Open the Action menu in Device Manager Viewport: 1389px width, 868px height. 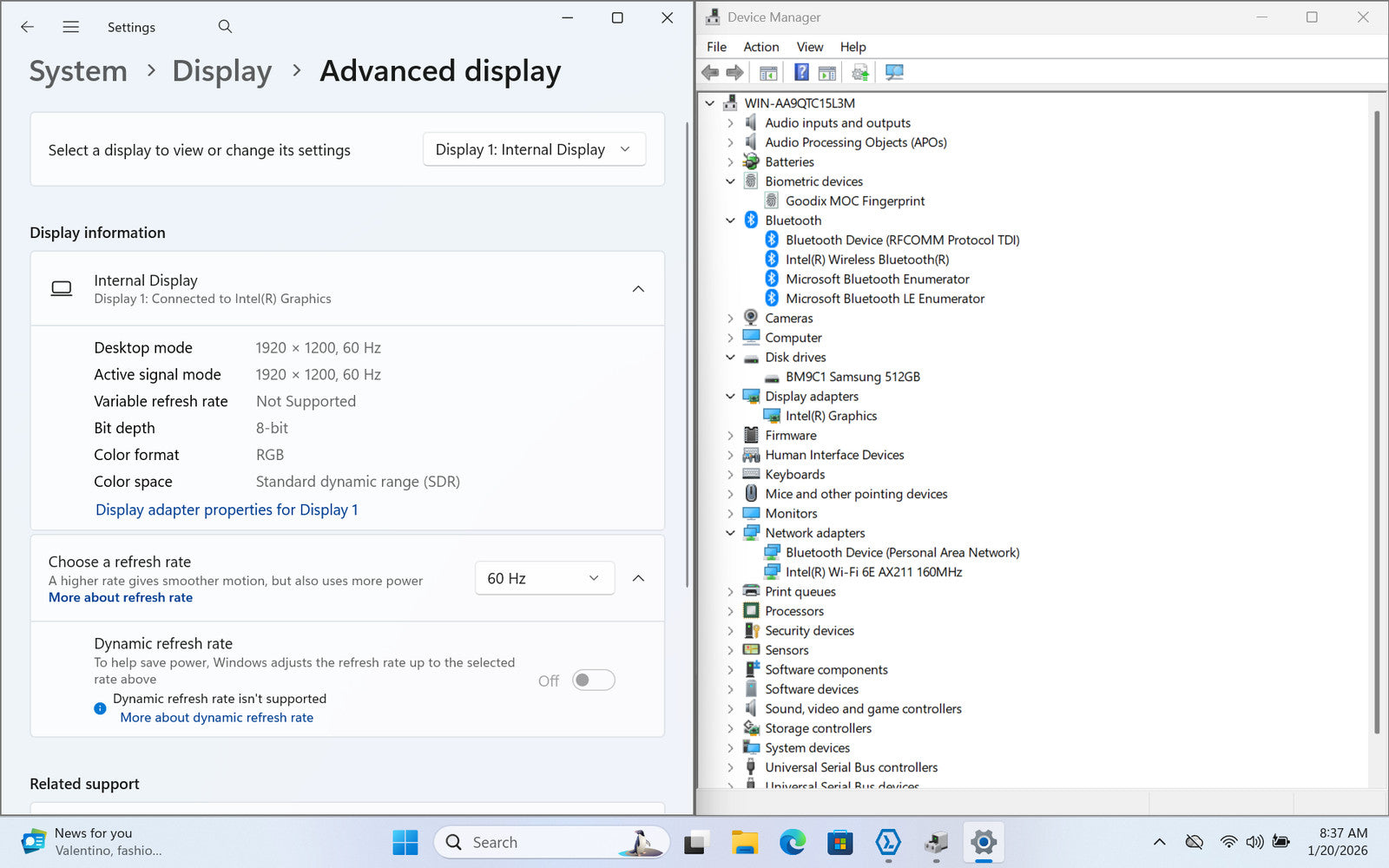coord(760,47)
